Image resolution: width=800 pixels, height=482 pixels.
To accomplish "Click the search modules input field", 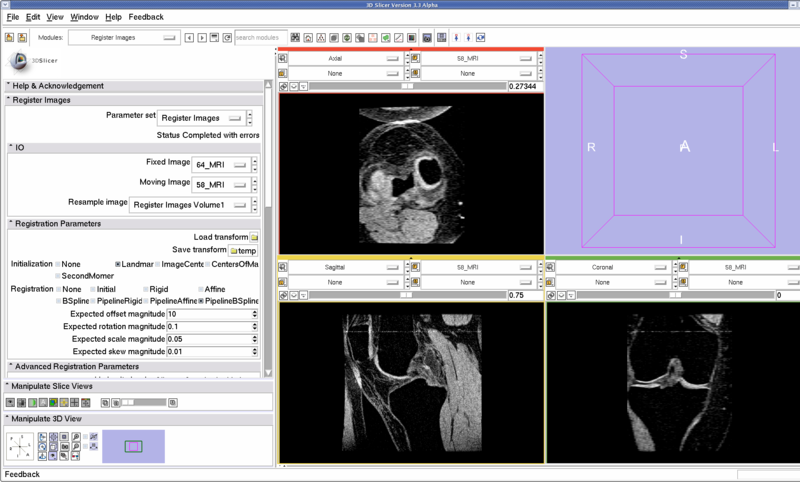I will [x=260, y=38].
